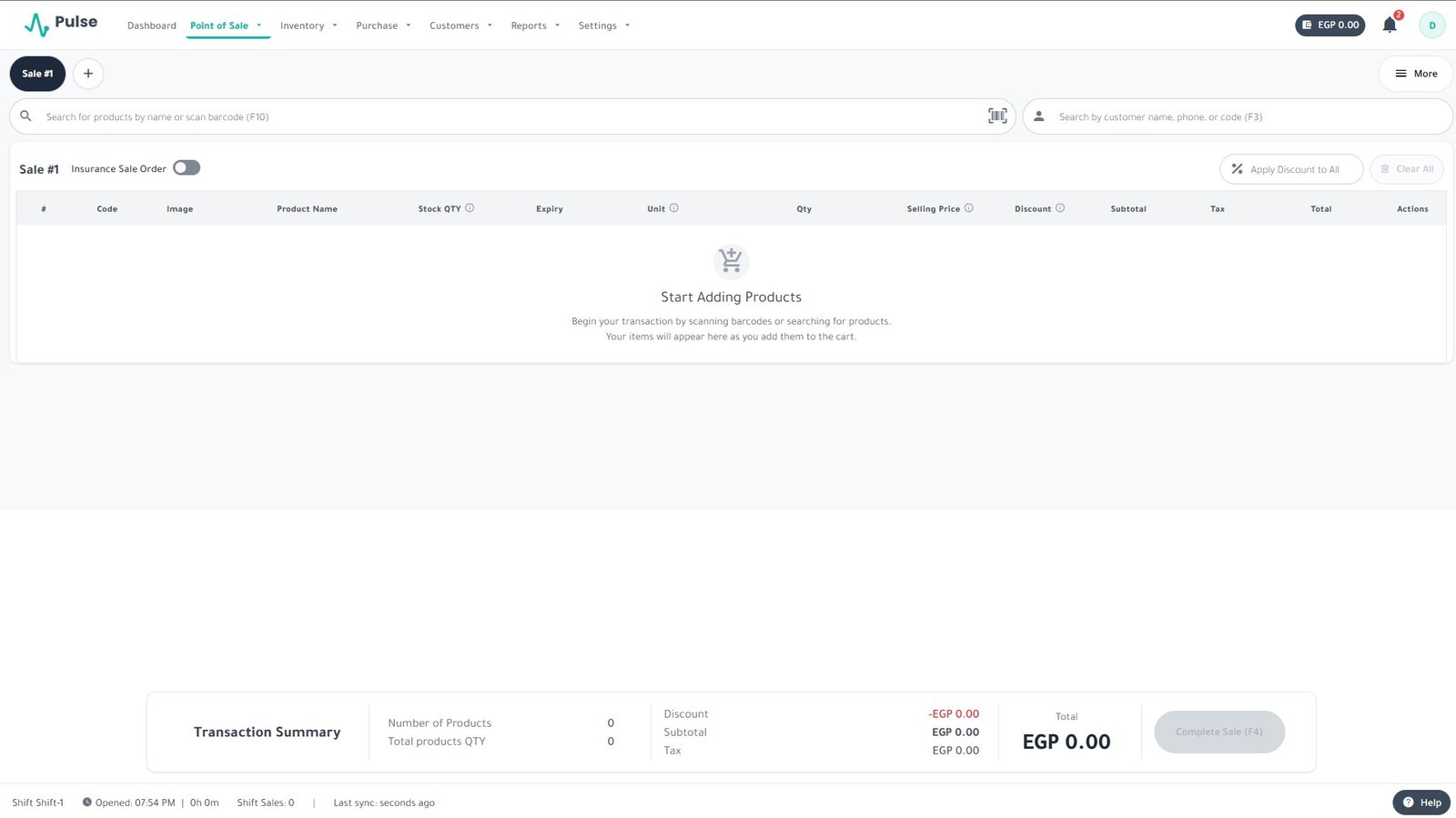Expand the Reports dropdown menu
Viewport: 1456px width, 818px height.
point(535,25)
